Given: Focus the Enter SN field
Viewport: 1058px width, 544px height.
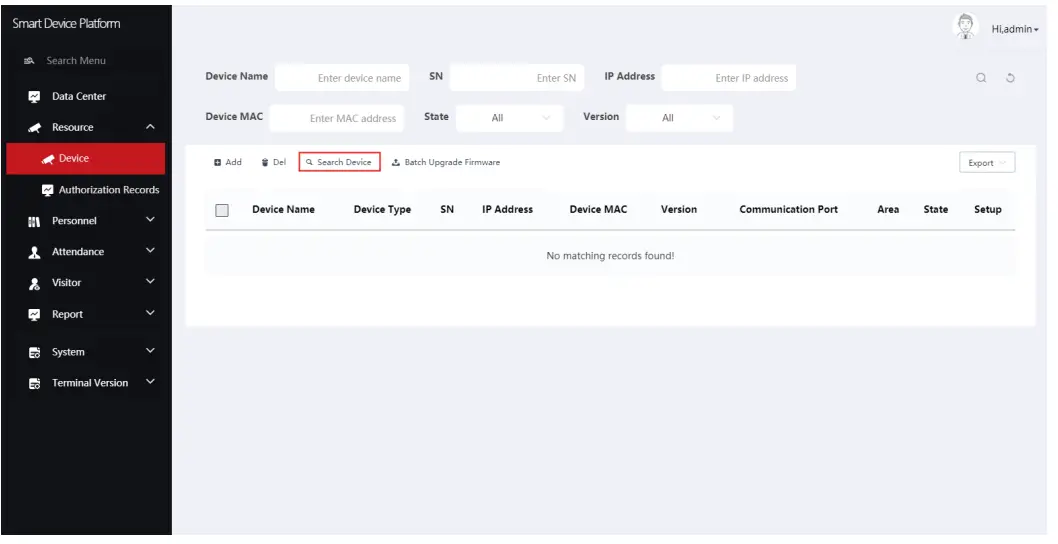Looking at the screenshot, I should 517,78.
